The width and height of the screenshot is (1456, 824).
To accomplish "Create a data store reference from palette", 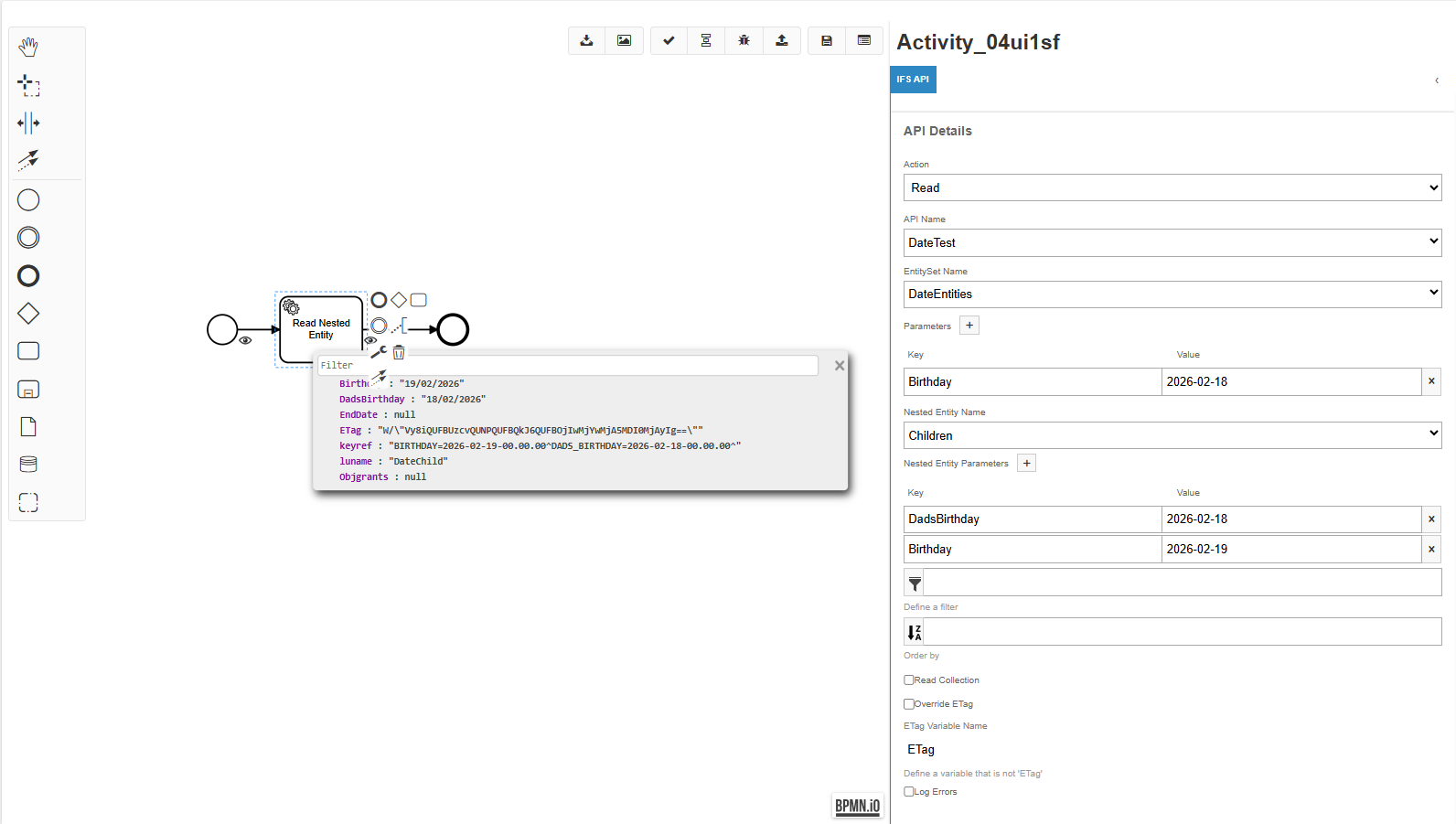I will [28, 465].
